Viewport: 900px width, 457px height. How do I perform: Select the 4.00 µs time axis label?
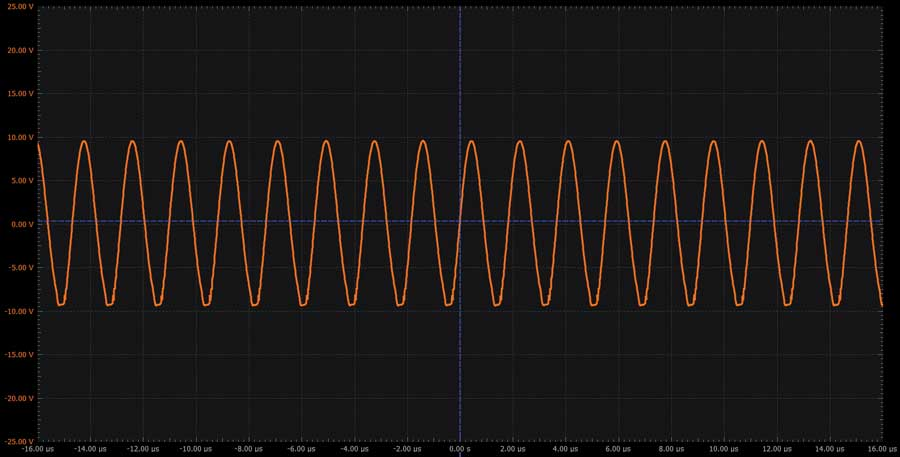565,449
